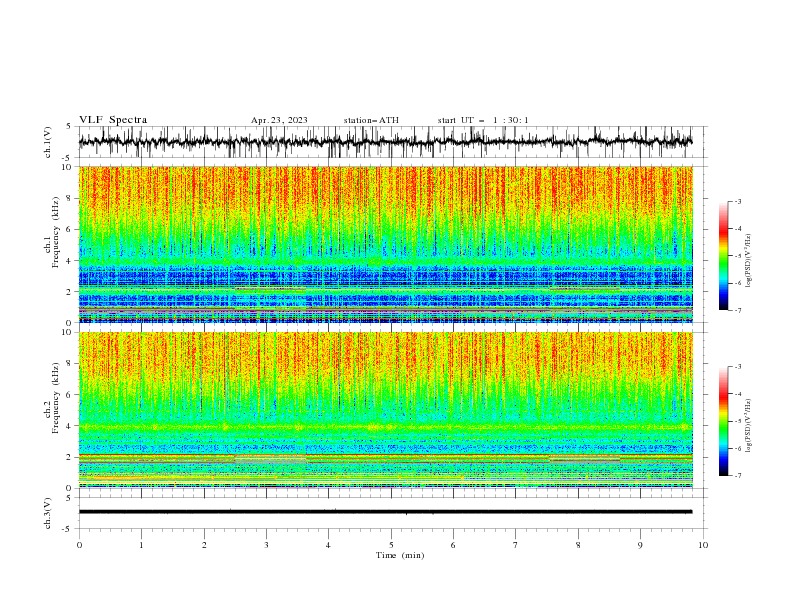Click the ch.1 "Frequency (kHz)" axis label
The width and height of the screenshot is (792, 612).
tap(56, 230)
